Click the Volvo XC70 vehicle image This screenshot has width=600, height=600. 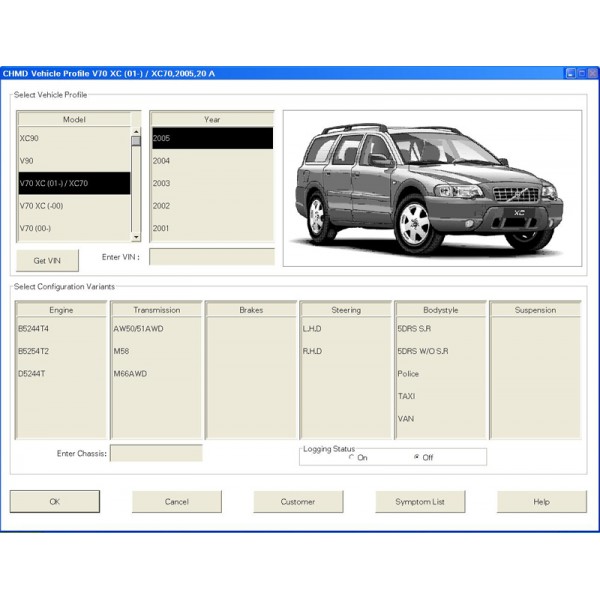(x=432, y=187)
